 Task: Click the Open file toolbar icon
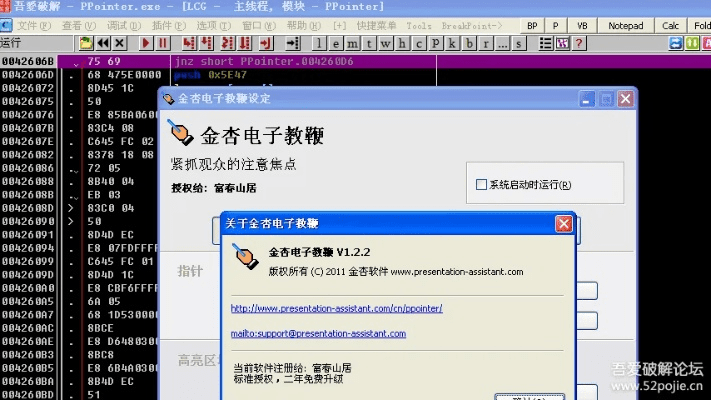click(86, 43)
